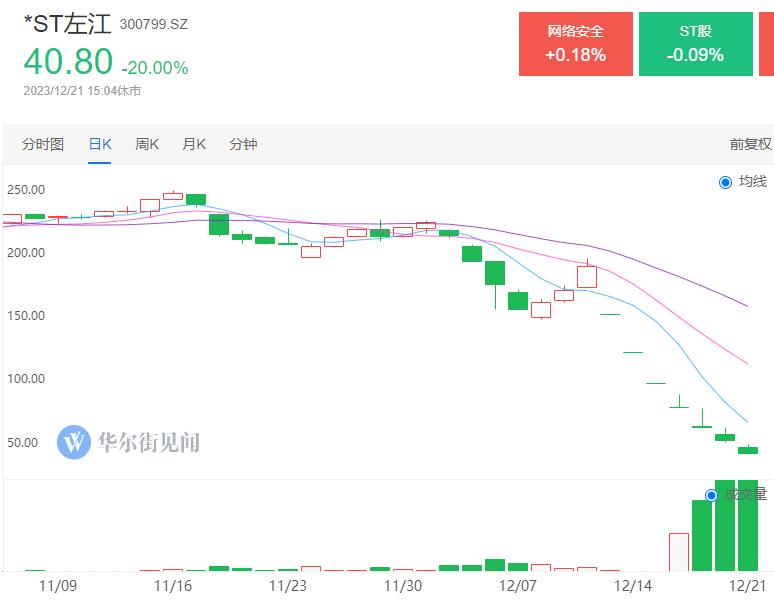The width and height of the screenshot is (774, 600).
Task: Click the 40.80 current price figure
Action: (68, 62)
